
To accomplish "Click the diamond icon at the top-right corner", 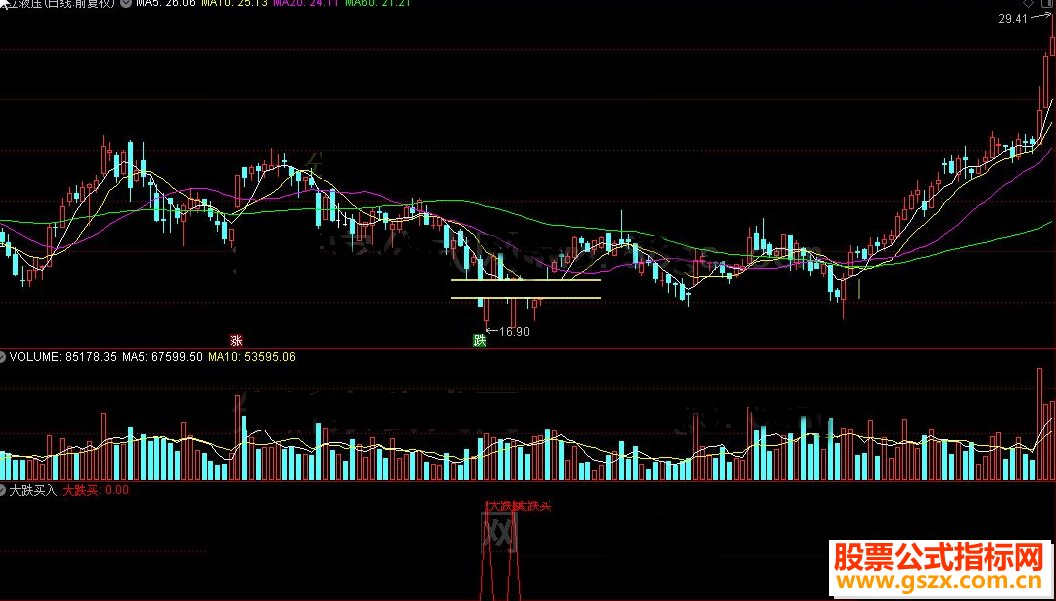I will click(x=1028, y=3).
